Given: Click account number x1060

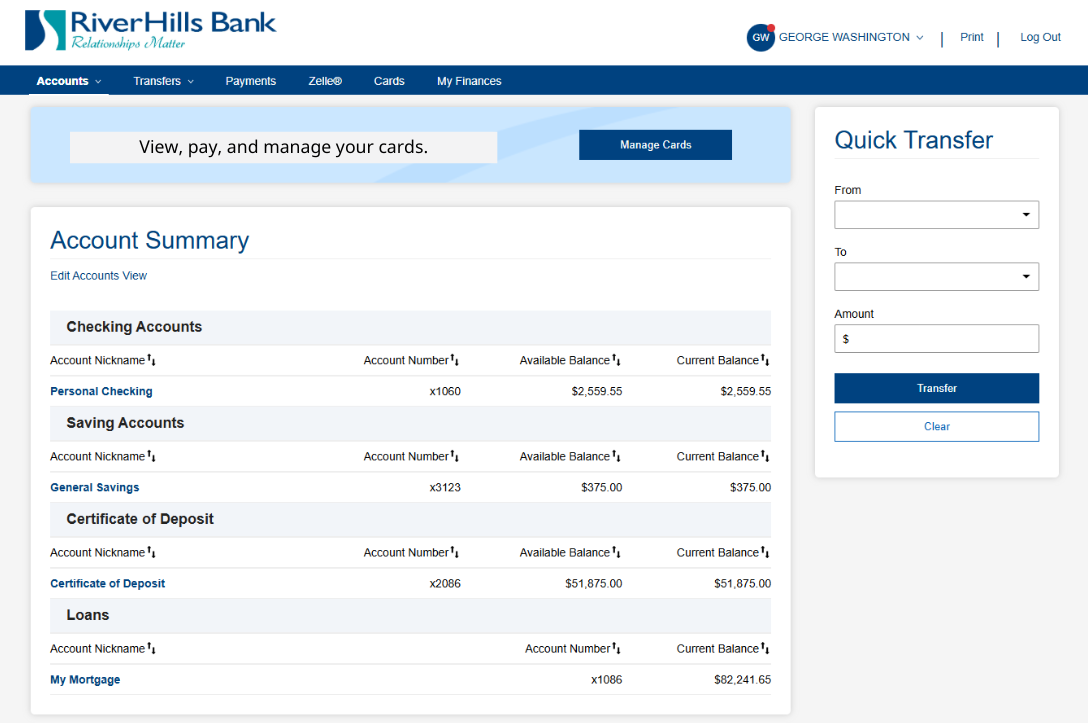Looking at the screenshot, I should (445, 391).
